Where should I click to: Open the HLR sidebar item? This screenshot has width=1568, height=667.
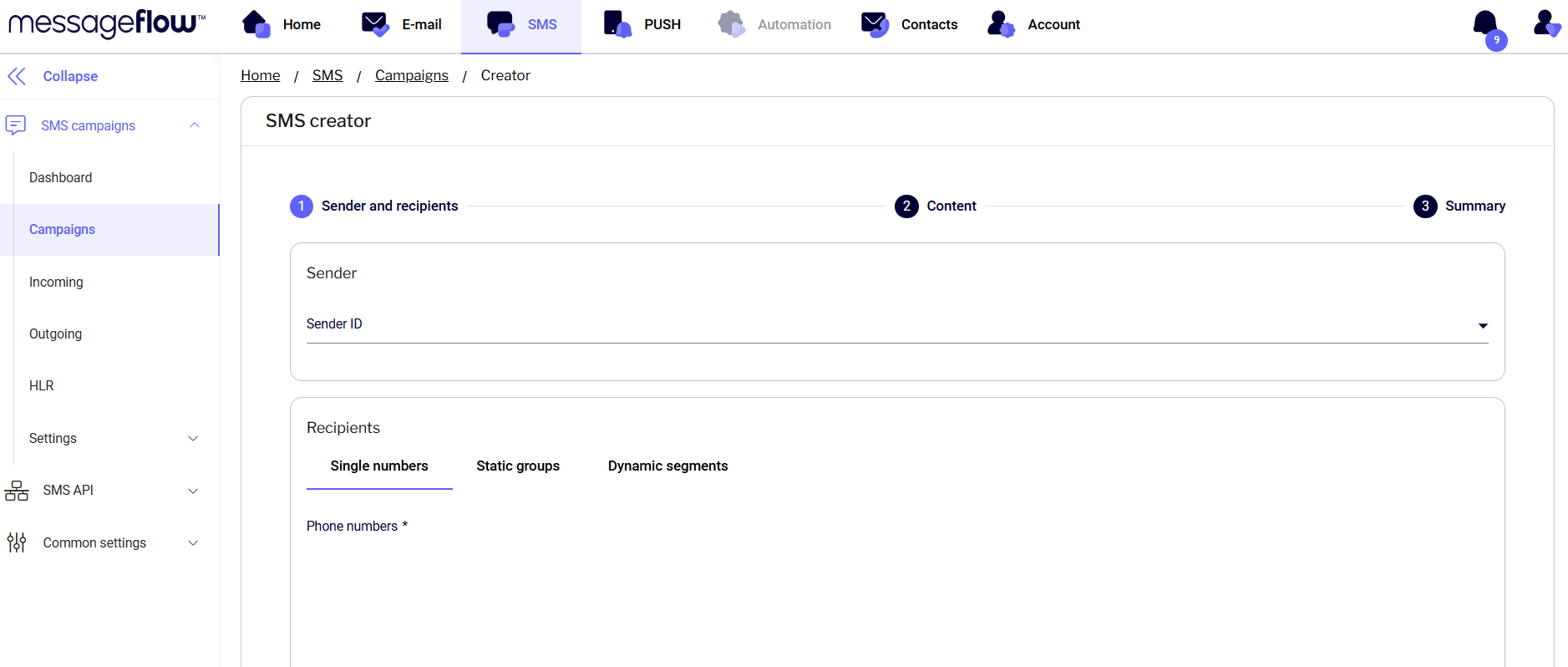[x=42, y=385]
